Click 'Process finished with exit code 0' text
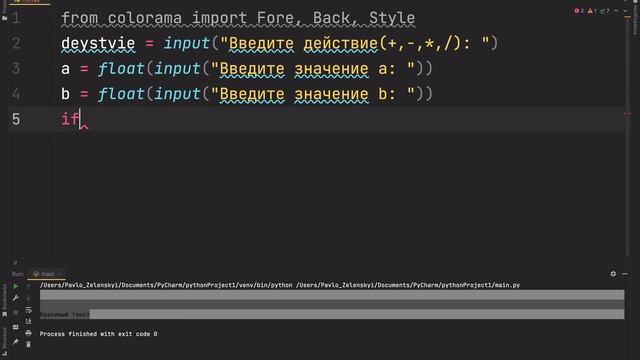The height and width of the screenshot is (360, 640). click(98, 334)
